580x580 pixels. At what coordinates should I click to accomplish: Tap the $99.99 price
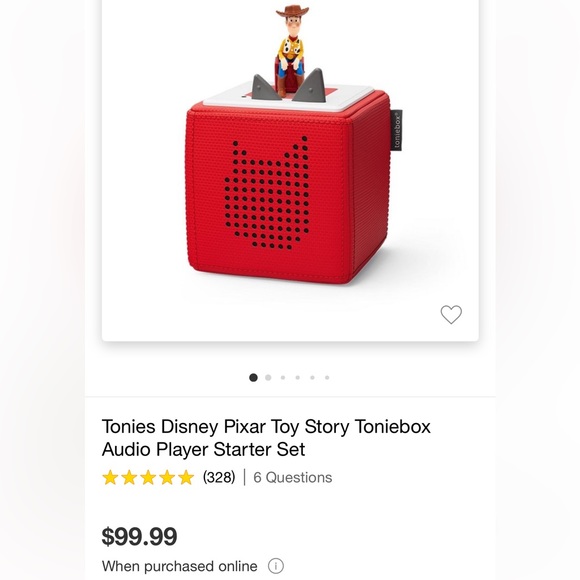pyautogui.click(x=139, y=536)
